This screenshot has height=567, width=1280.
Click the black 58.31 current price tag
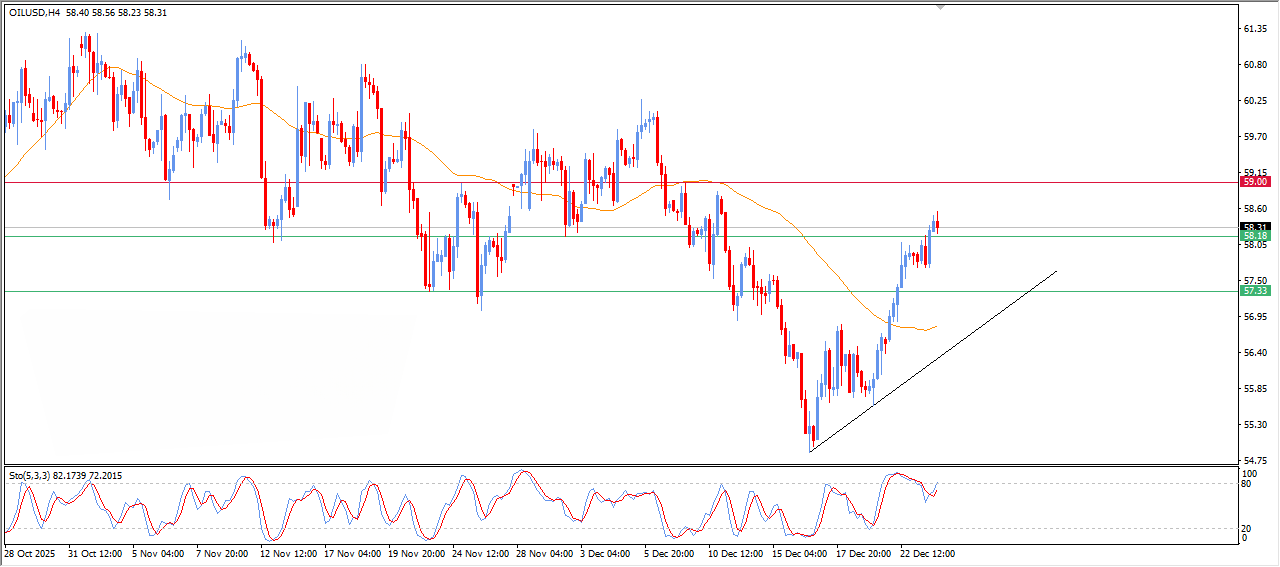1254,227
